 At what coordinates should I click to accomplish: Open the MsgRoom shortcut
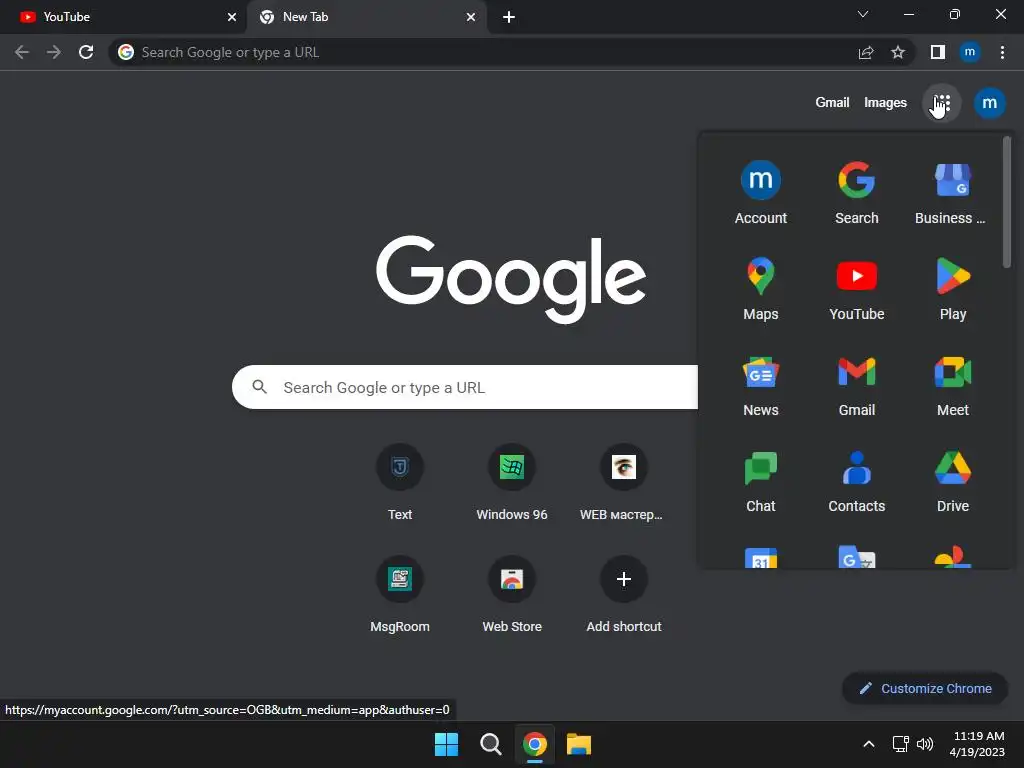tap(400, 595)
